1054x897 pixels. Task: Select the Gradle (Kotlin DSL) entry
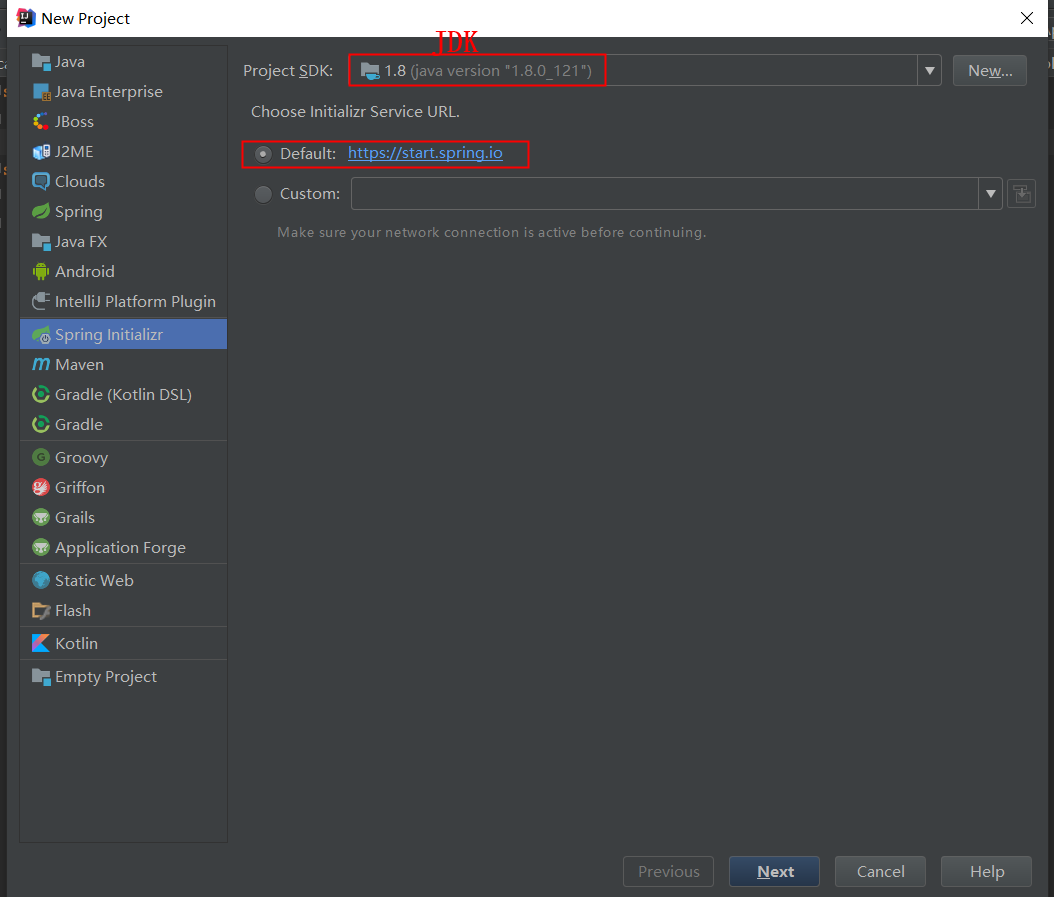pyautogui.click(x=124, y=395)
